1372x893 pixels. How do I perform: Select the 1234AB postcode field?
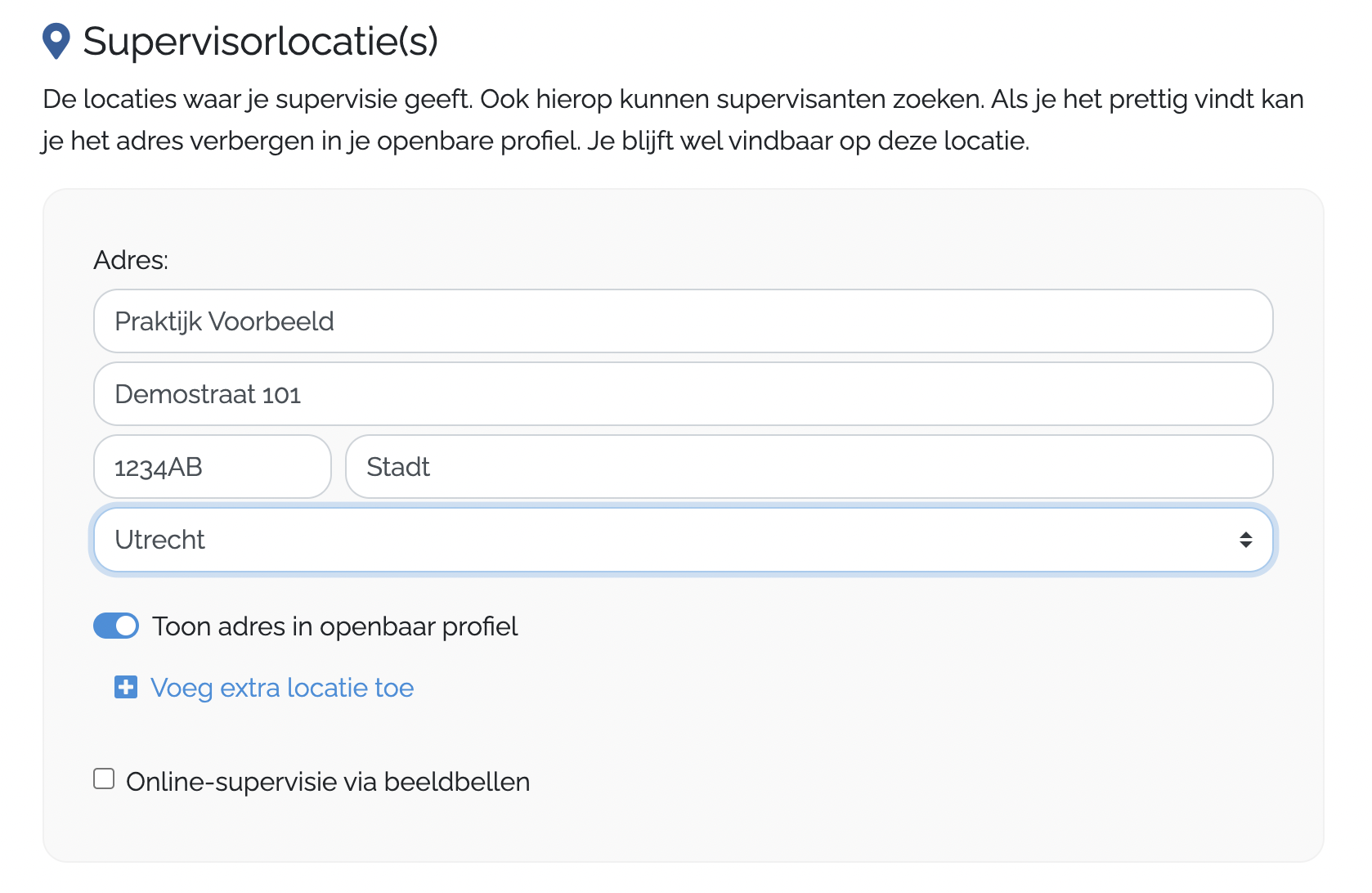(x=213, y=467)
